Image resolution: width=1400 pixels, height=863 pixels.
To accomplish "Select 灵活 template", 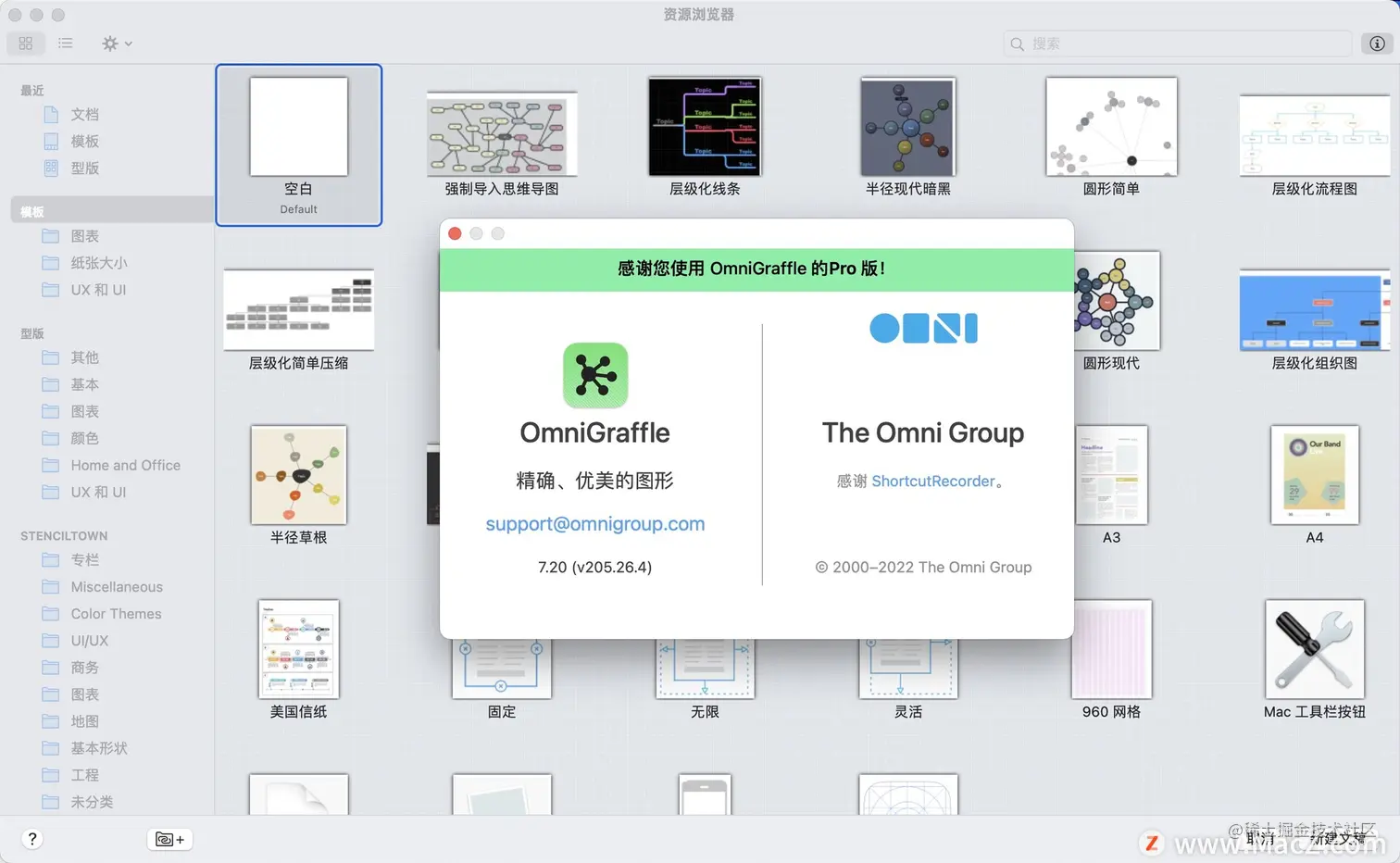I will pos(907,669).
